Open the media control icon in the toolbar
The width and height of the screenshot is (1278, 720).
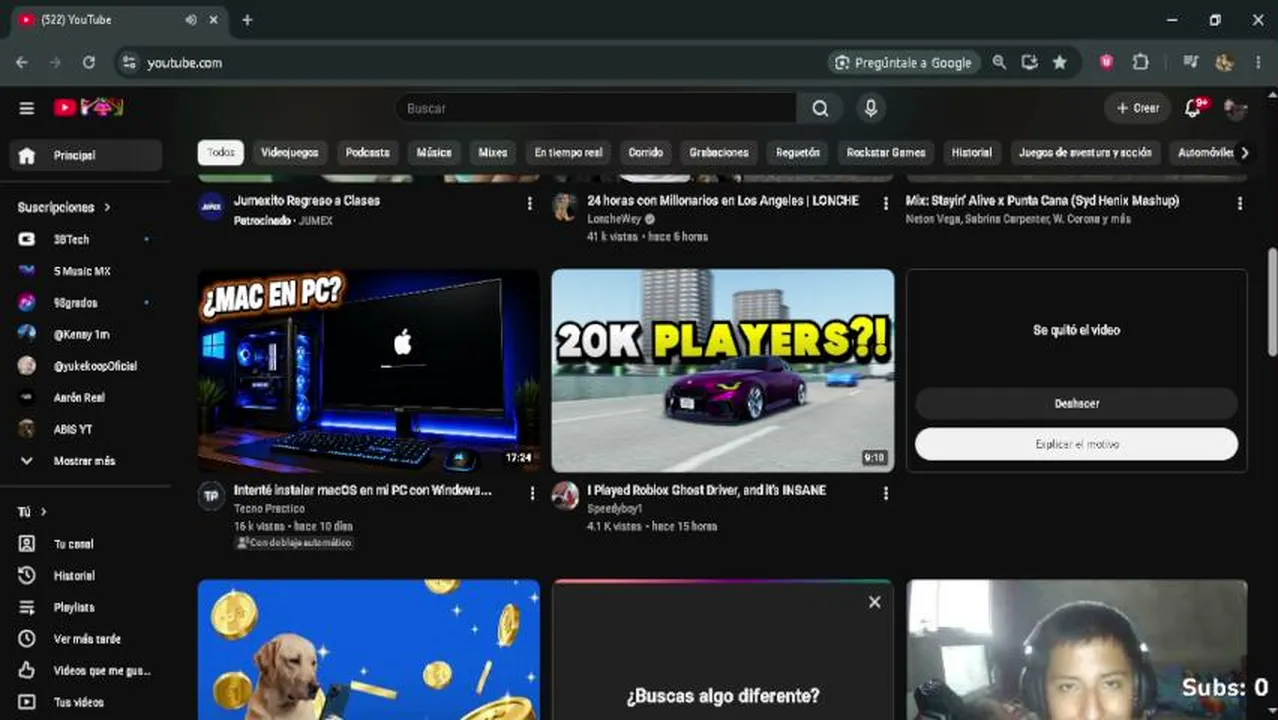(x=1190, y=62)
